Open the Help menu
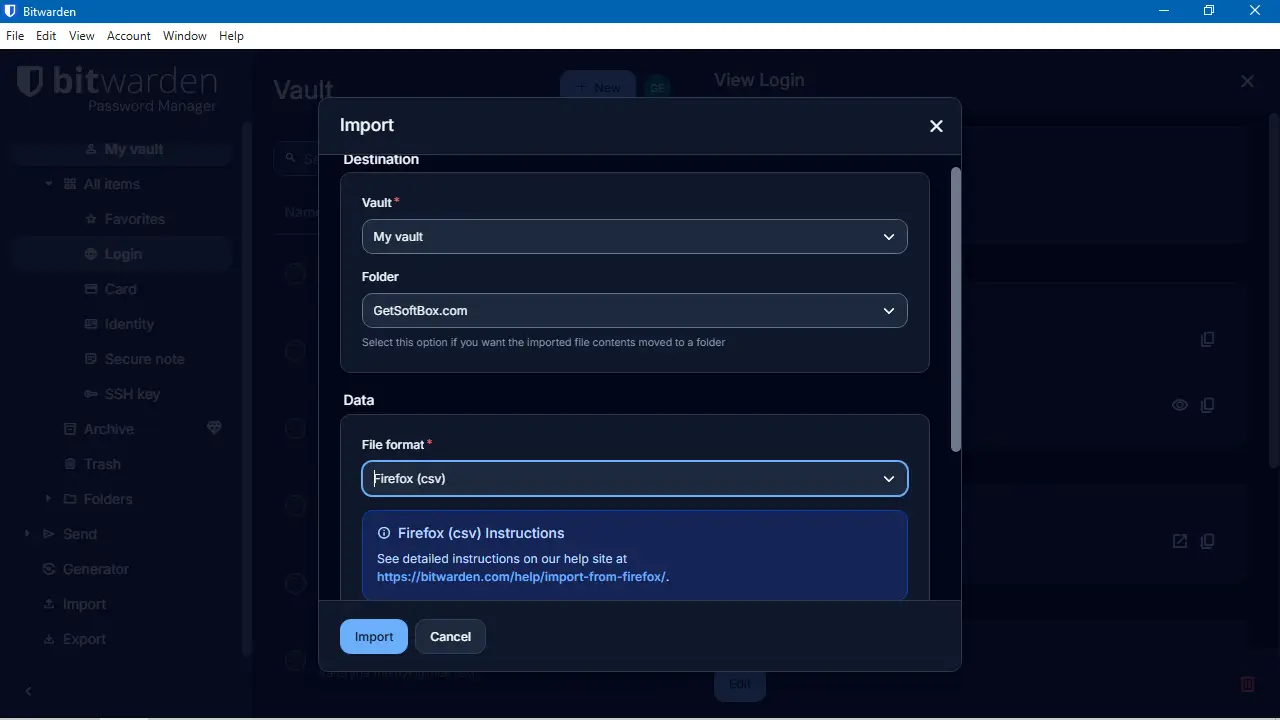Image resolution: width=1280 pixels, height=720 pixels. (231, 36)
